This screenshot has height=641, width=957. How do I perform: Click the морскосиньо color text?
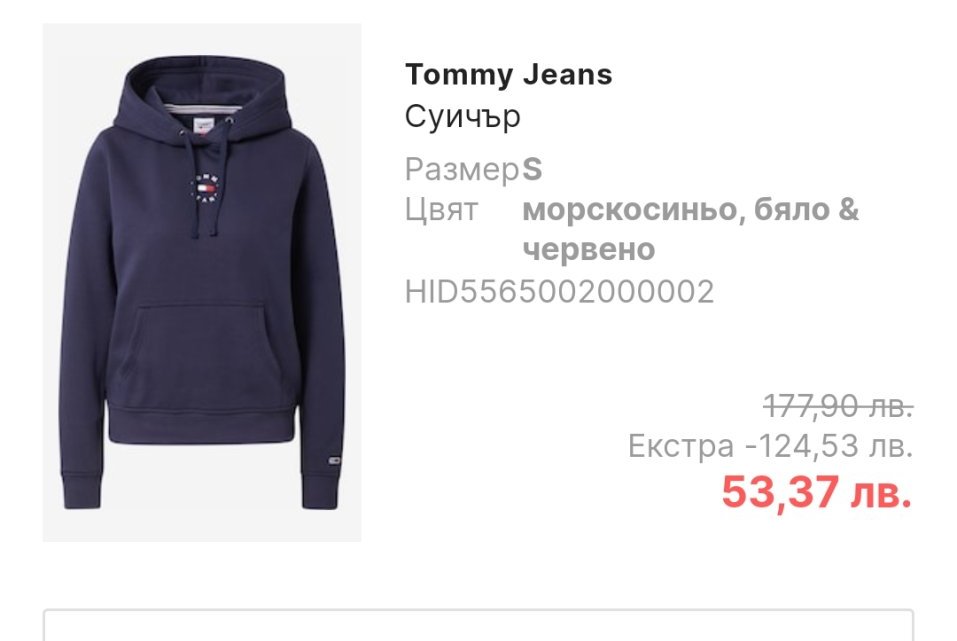[634, 210]
